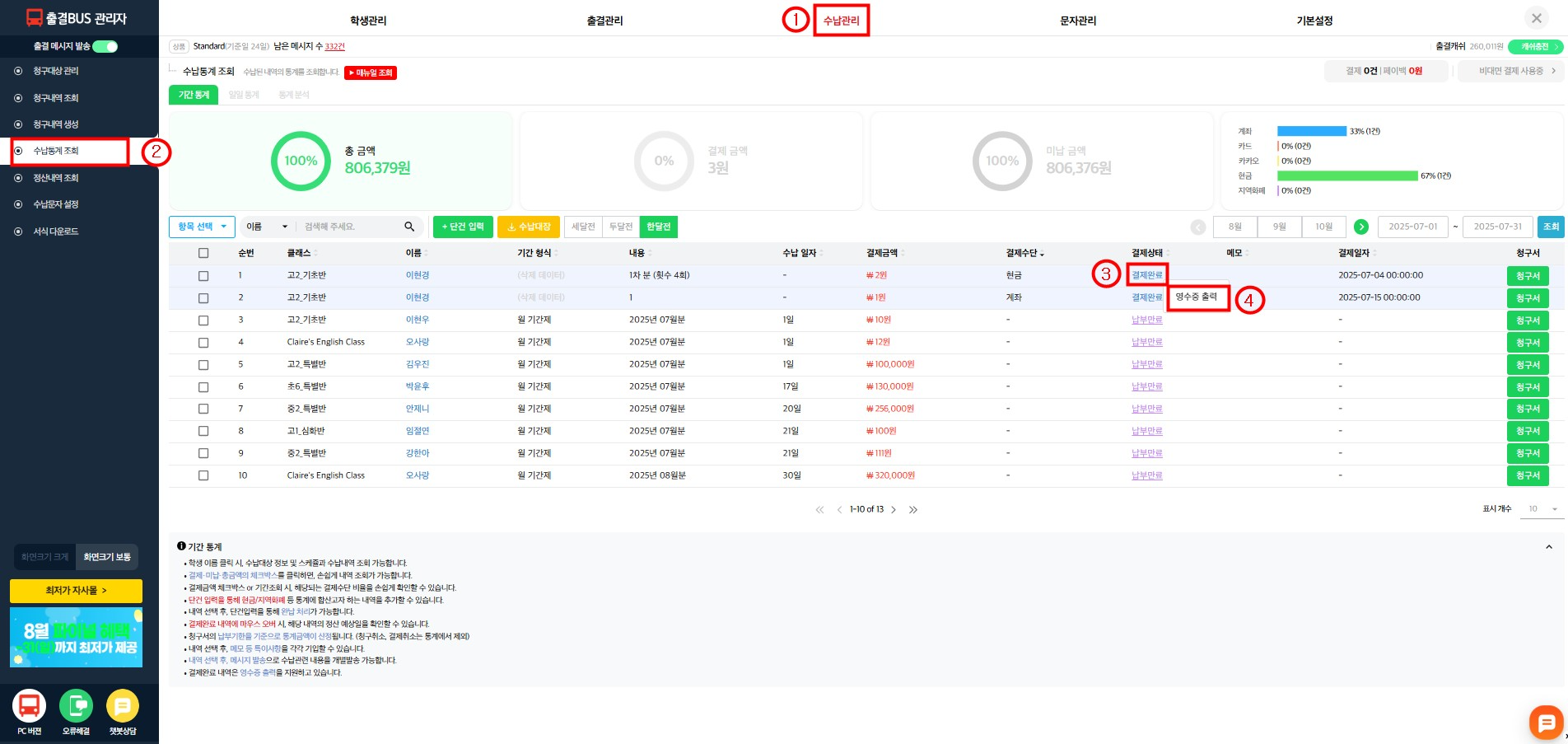Tick the checkbox for row 3
Viewport: 1568px width, 744px height.
coord(203,320)
